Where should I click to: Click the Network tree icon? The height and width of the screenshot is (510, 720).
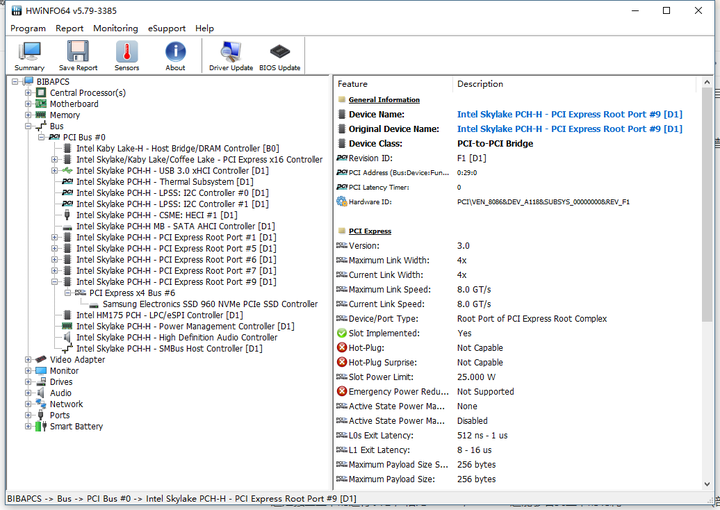coord(41,404)
